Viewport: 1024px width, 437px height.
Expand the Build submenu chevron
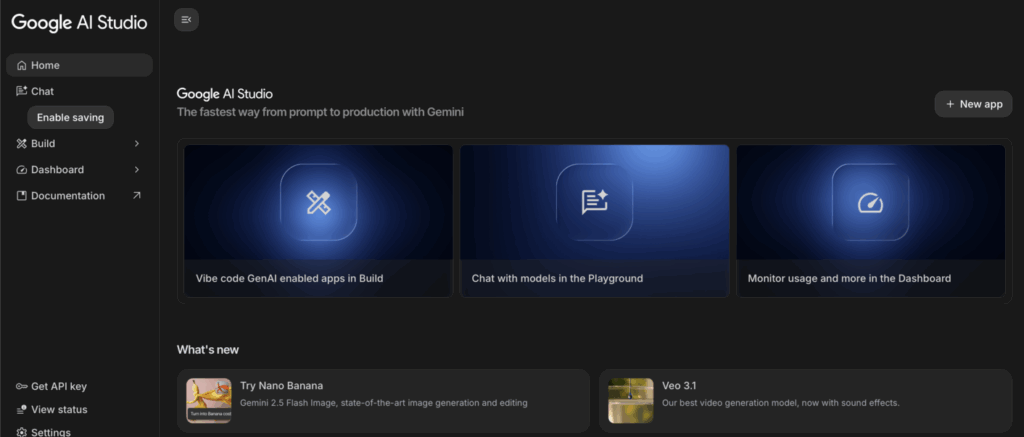[137, 144]
